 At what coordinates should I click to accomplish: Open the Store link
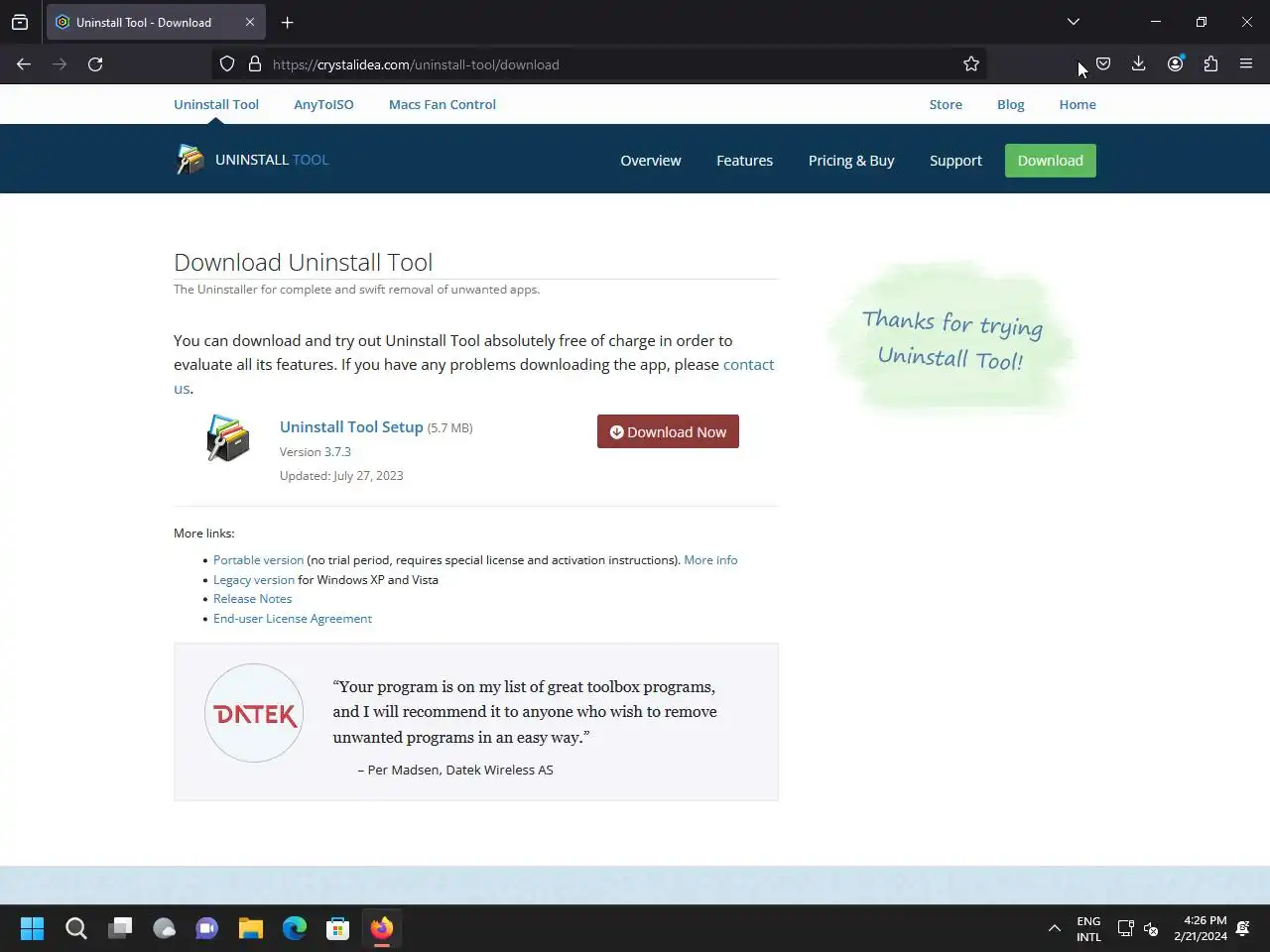point(946,104)
